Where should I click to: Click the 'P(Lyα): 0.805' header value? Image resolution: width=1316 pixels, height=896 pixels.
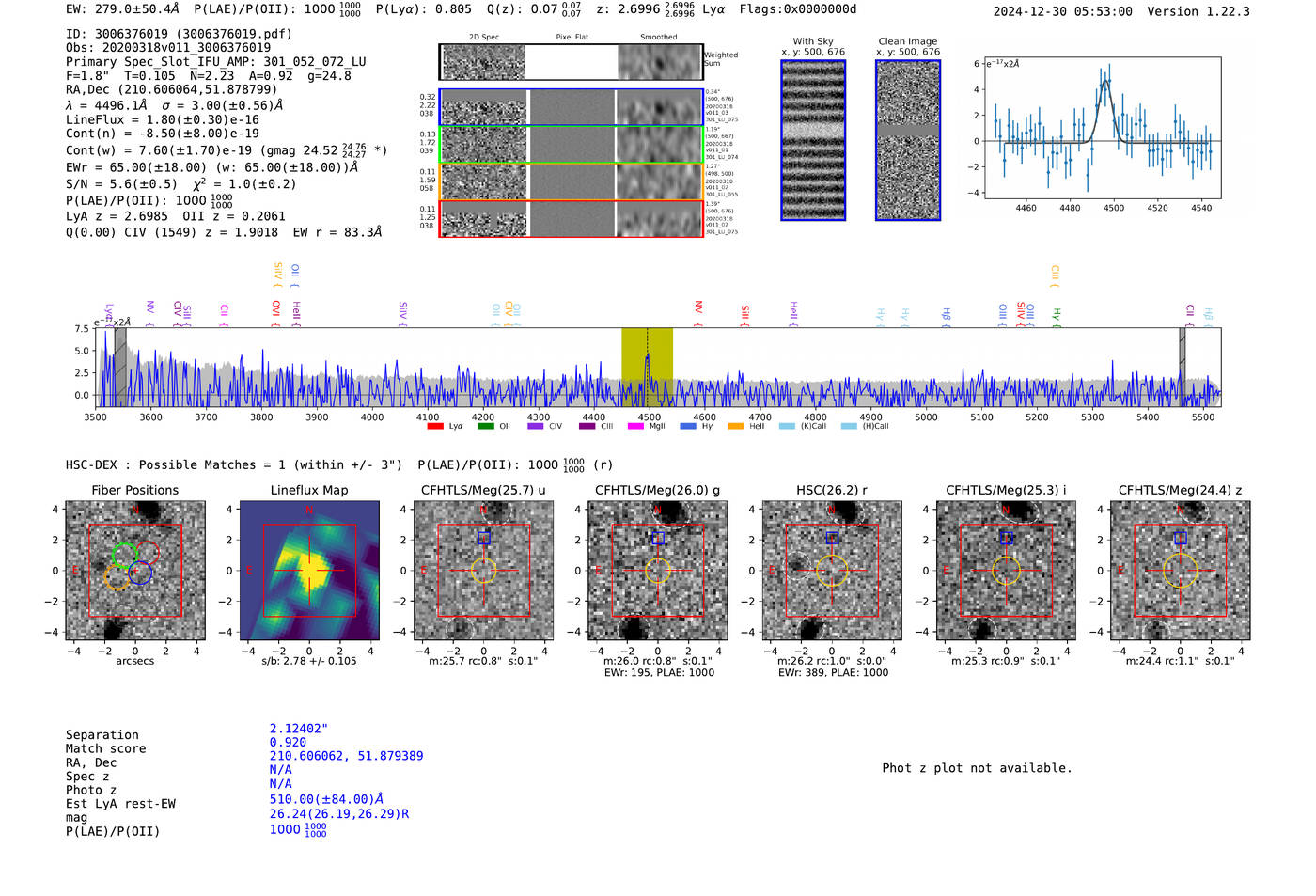point(424,9)
